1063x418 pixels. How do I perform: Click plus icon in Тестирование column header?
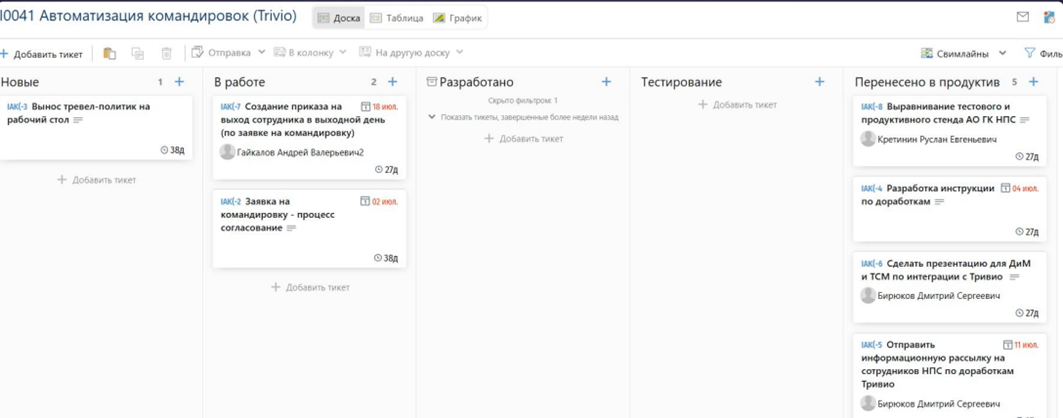click(819, 82)
